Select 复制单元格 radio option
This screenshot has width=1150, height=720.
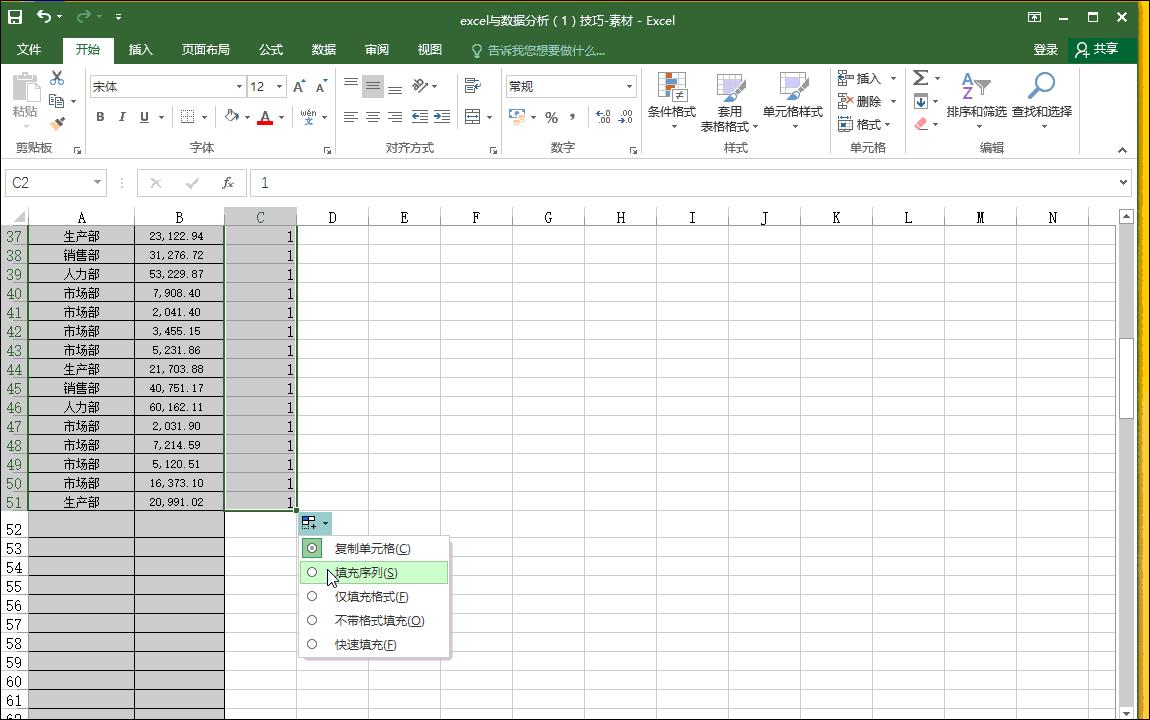[374, 548]
